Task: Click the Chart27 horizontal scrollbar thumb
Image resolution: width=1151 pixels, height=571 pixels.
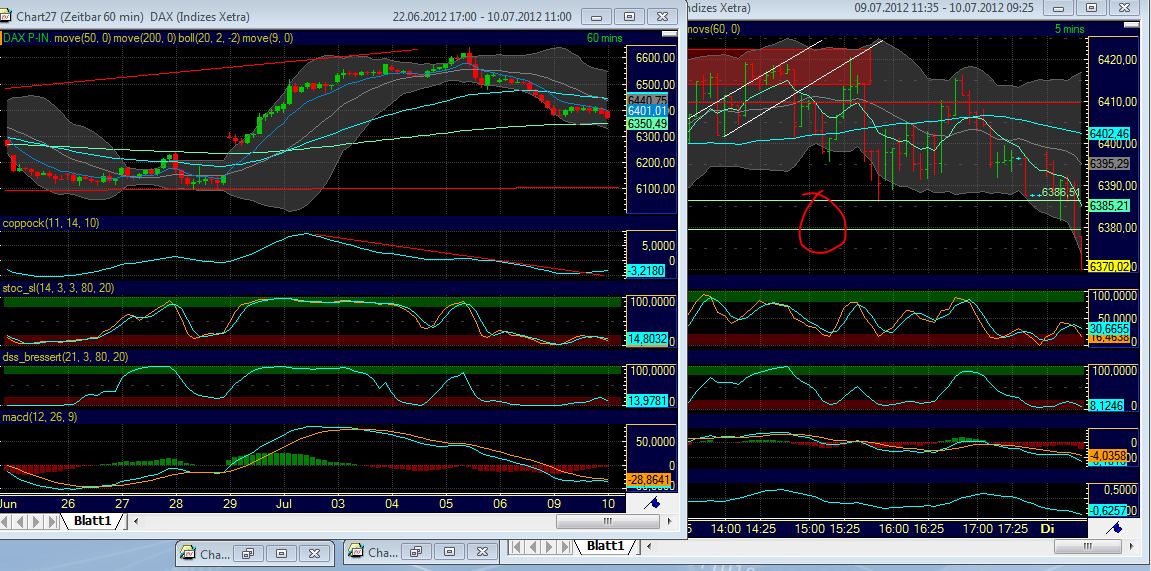Action: click(x=607, y=522)
